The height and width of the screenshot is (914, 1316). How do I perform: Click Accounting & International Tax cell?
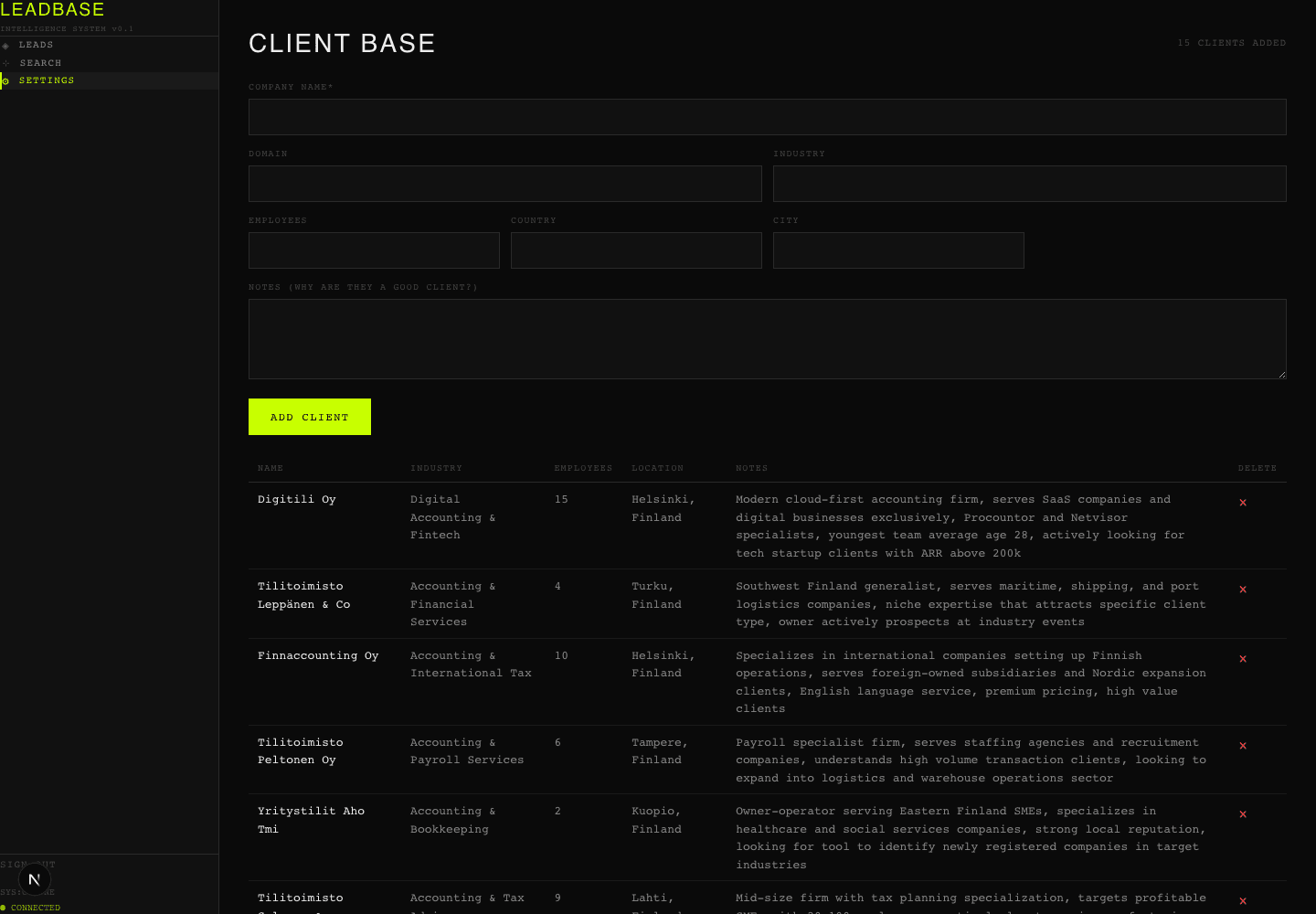(471, 664)
